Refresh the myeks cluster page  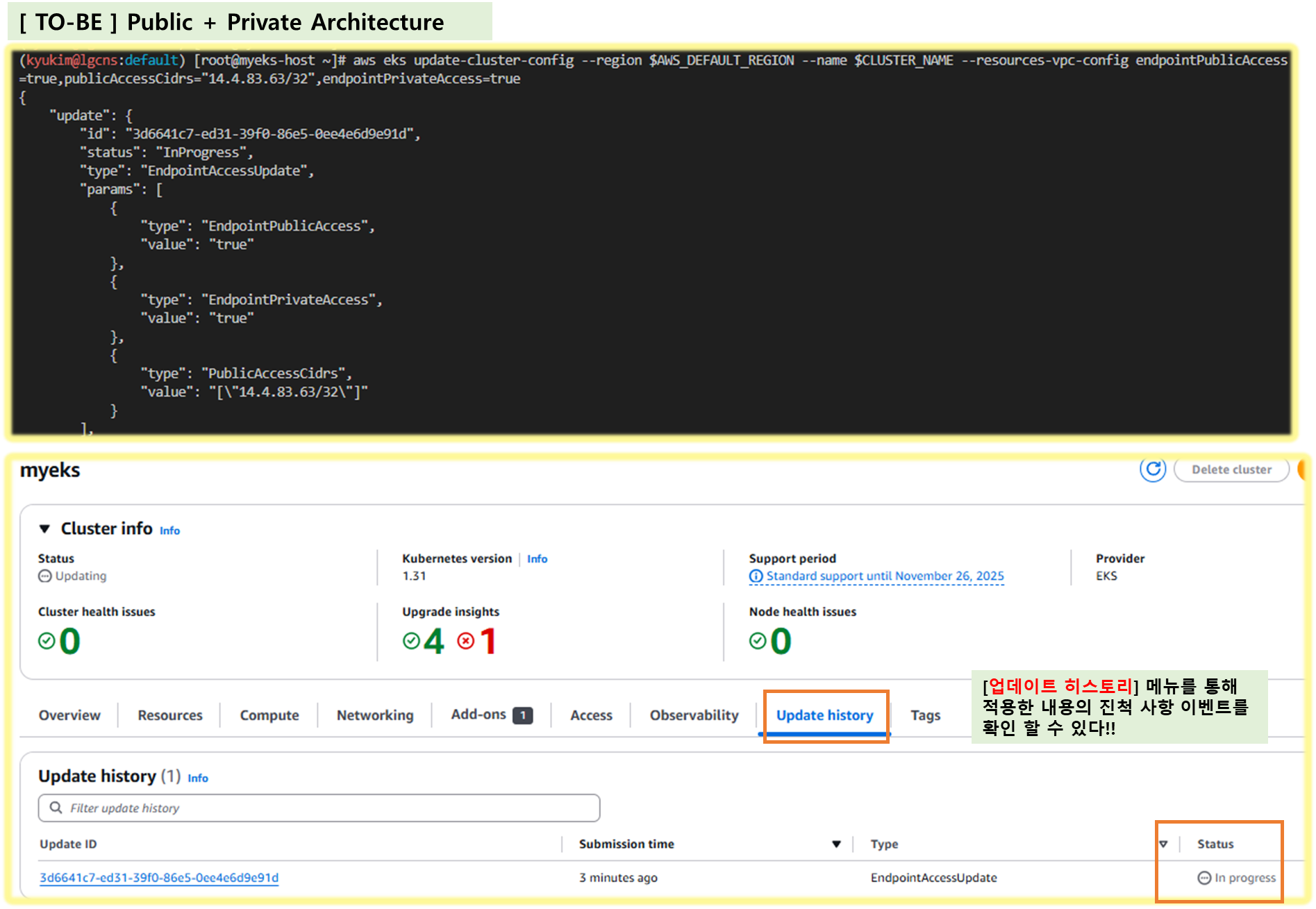(1152, 469)
